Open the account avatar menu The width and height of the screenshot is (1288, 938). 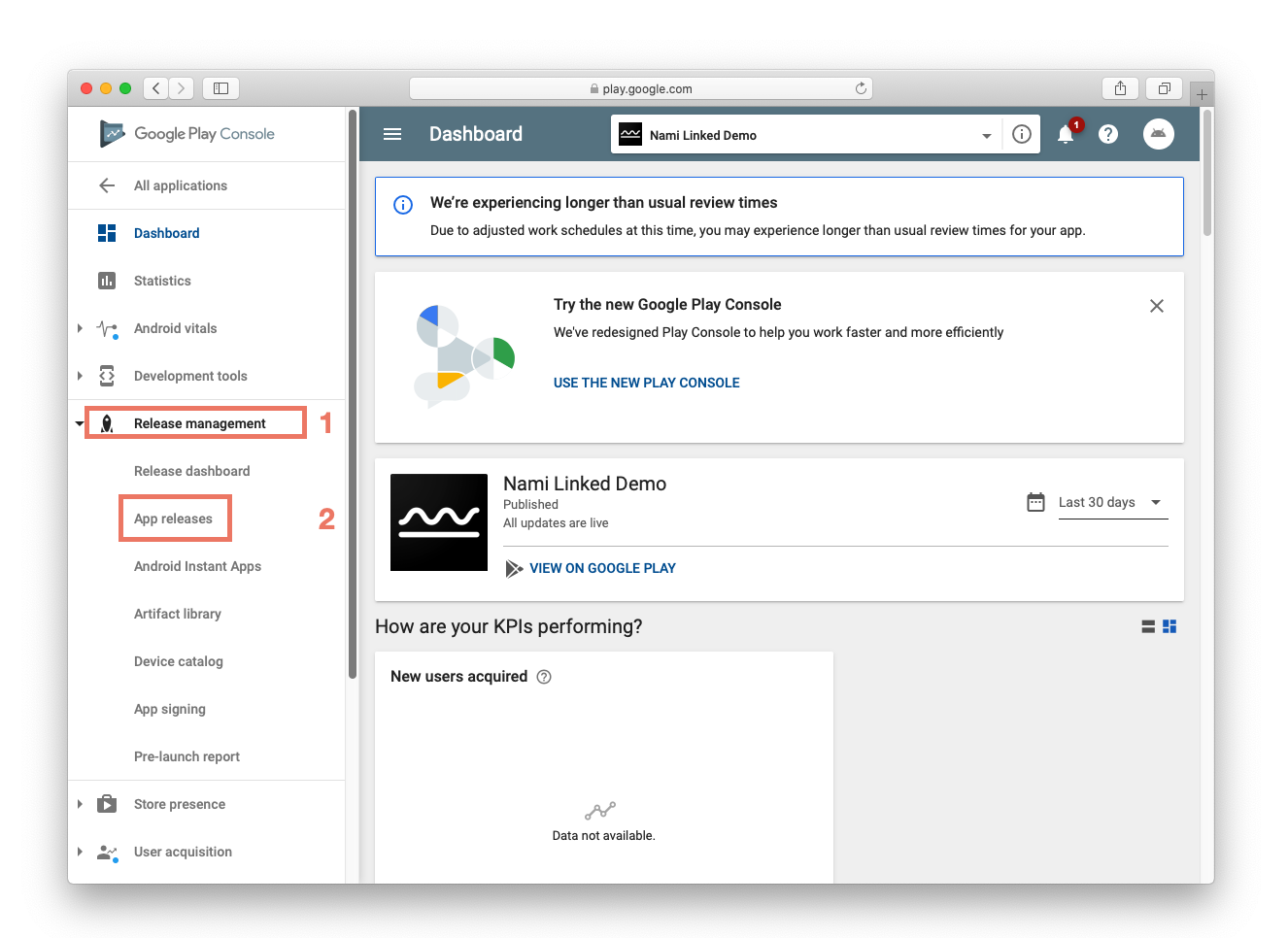[x=1159, y=134]
